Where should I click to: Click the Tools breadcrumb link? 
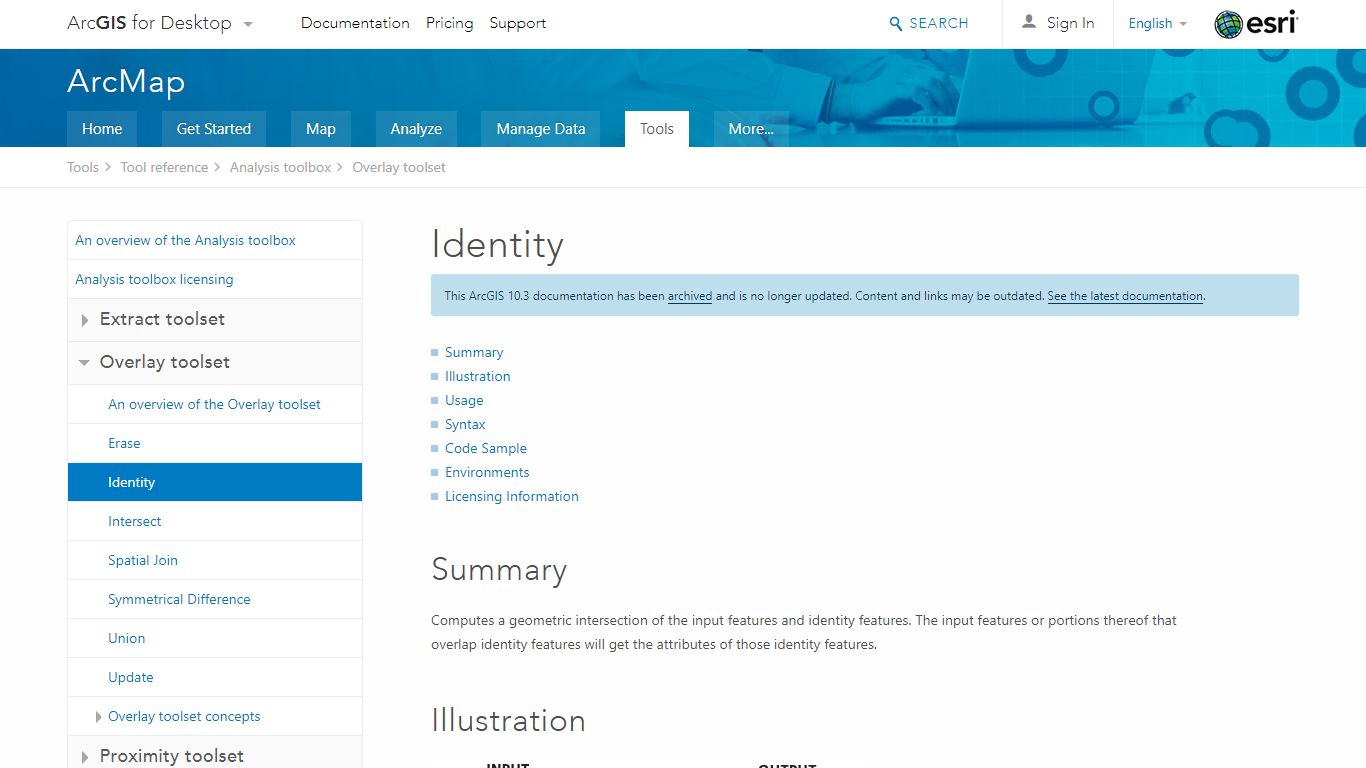pos(83,167)
